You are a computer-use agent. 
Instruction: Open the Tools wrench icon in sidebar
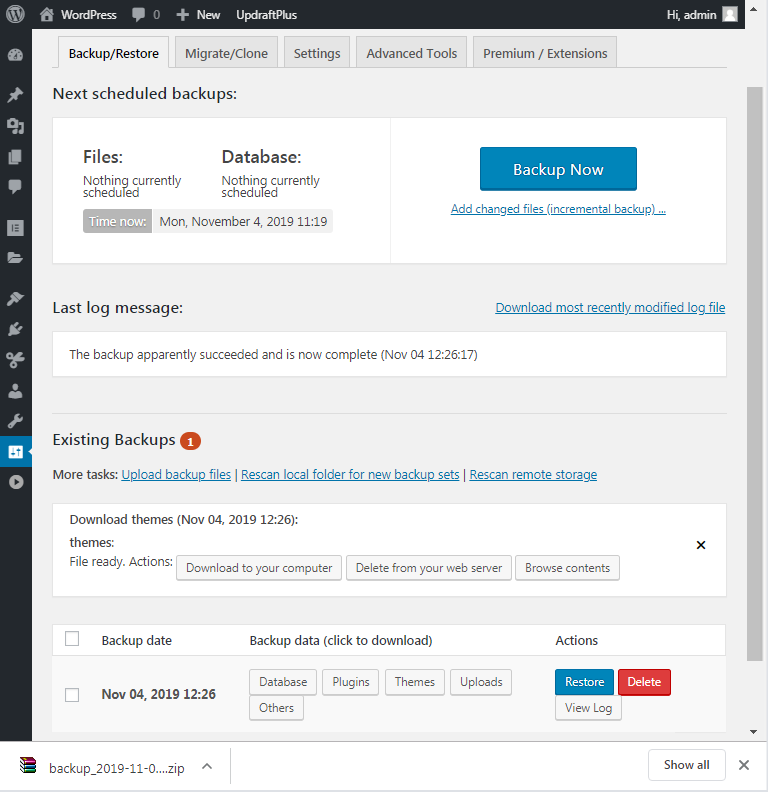(15, 421)
